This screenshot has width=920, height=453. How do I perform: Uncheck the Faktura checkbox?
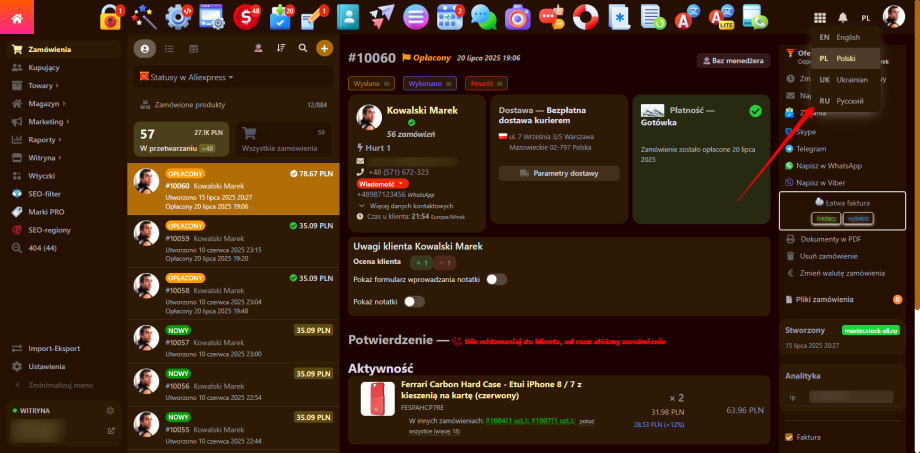pyautogui.click(x=789, y=437)
